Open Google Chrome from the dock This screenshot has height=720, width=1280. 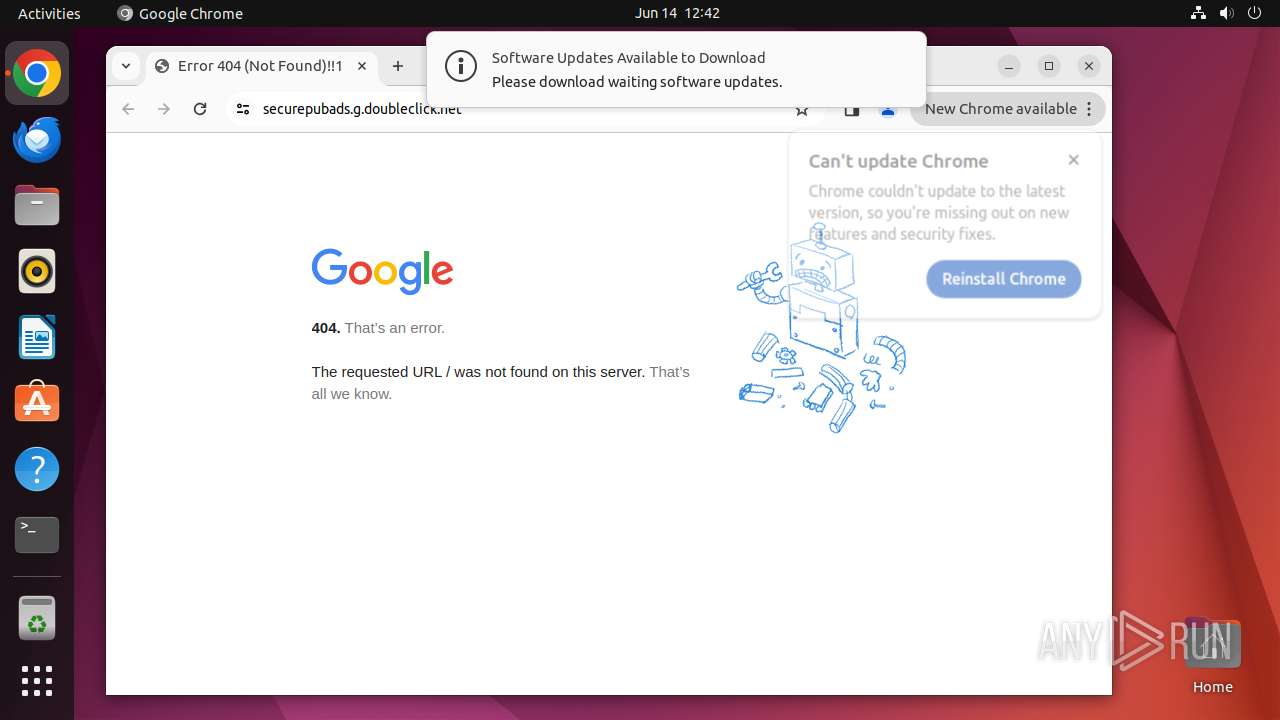[x=37, y=74]
